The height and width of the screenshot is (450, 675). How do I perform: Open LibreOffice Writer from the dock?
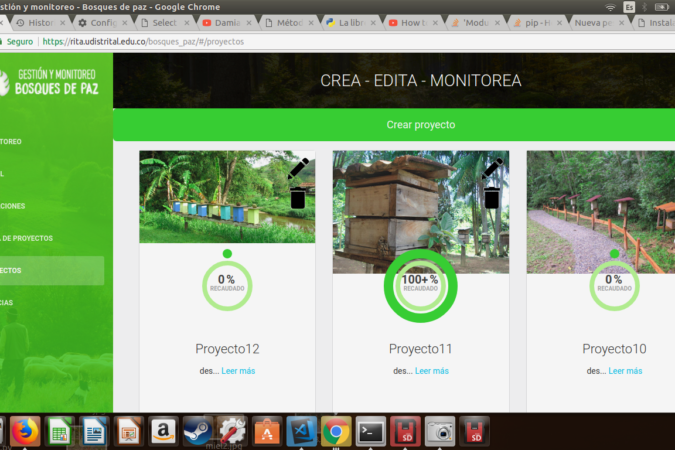pos(94,431)
